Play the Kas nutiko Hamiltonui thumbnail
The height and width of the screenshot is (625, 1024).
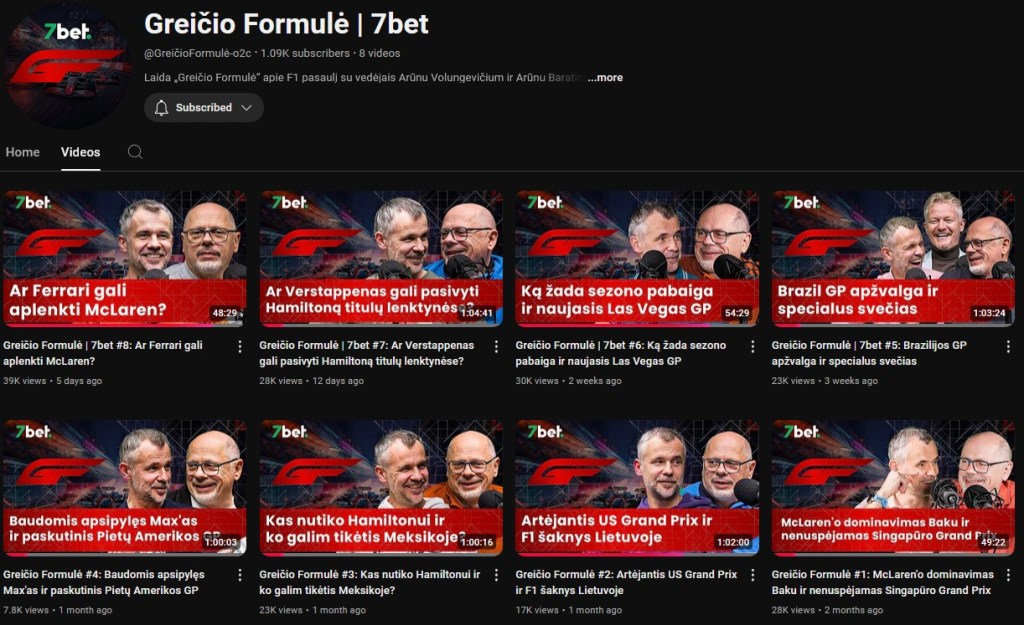381,487
